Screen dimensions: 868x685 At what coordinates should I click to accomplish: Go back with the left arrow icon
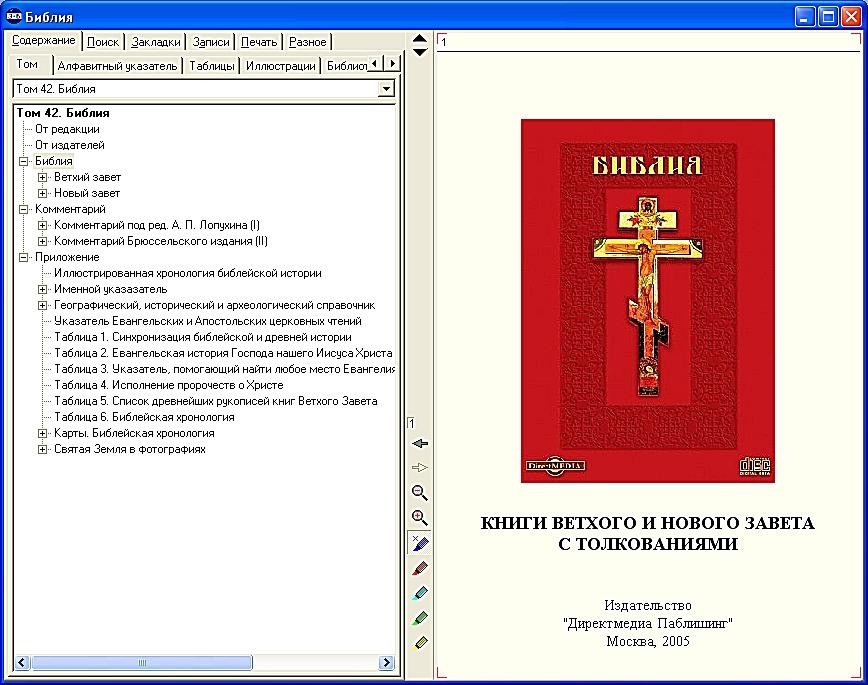click(420, 444)
